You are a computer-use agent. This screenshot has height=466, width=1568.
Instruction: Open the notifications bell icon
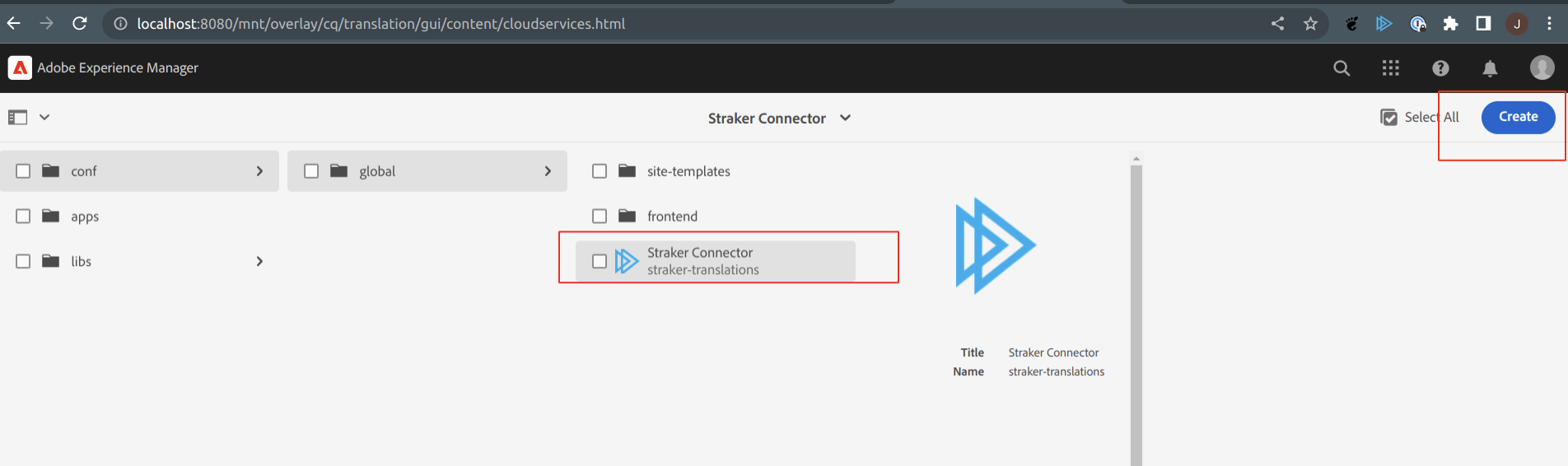[1490, 68]
